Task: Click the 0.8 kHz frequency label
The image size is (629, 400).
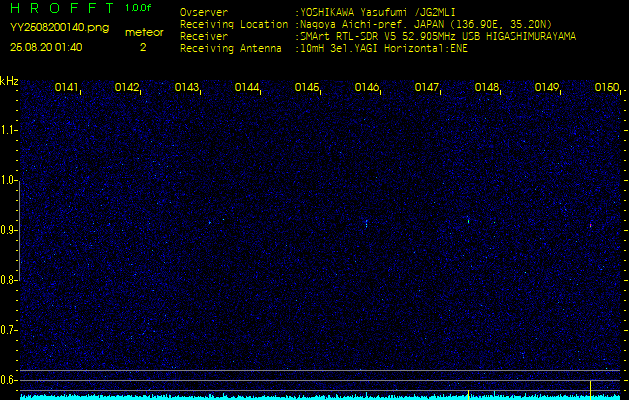Action: pyautogui.click(x=7, y=280)
